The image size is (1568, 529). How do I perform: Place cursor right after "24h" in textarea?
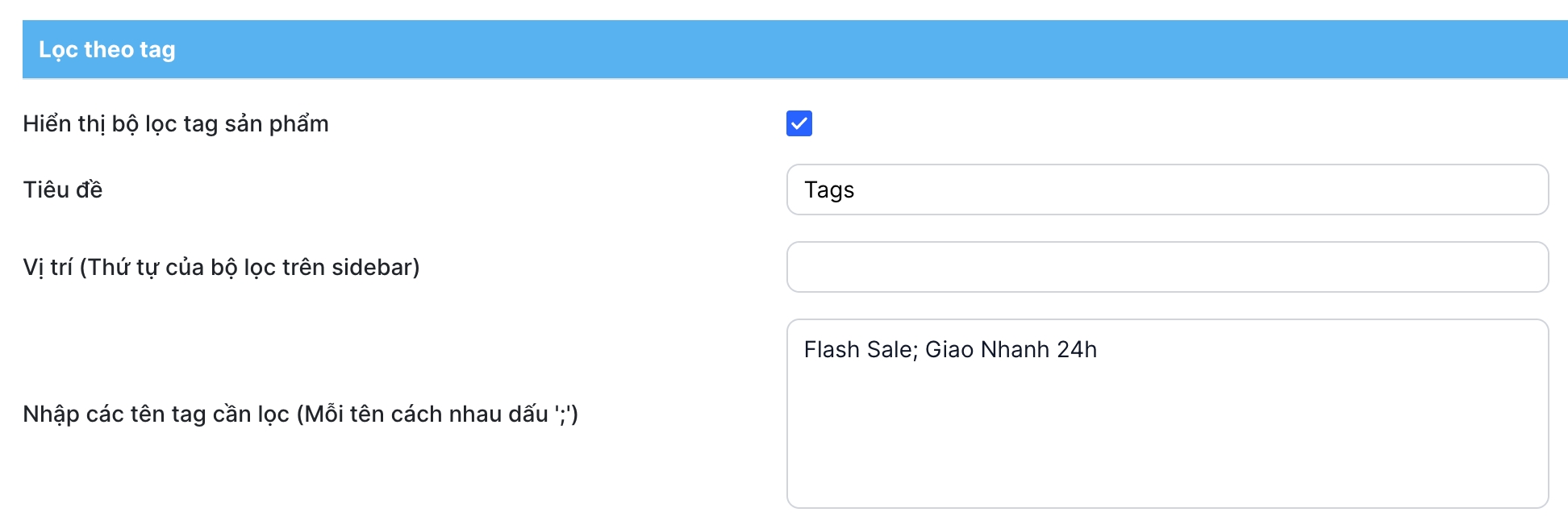click(1099, 350)
